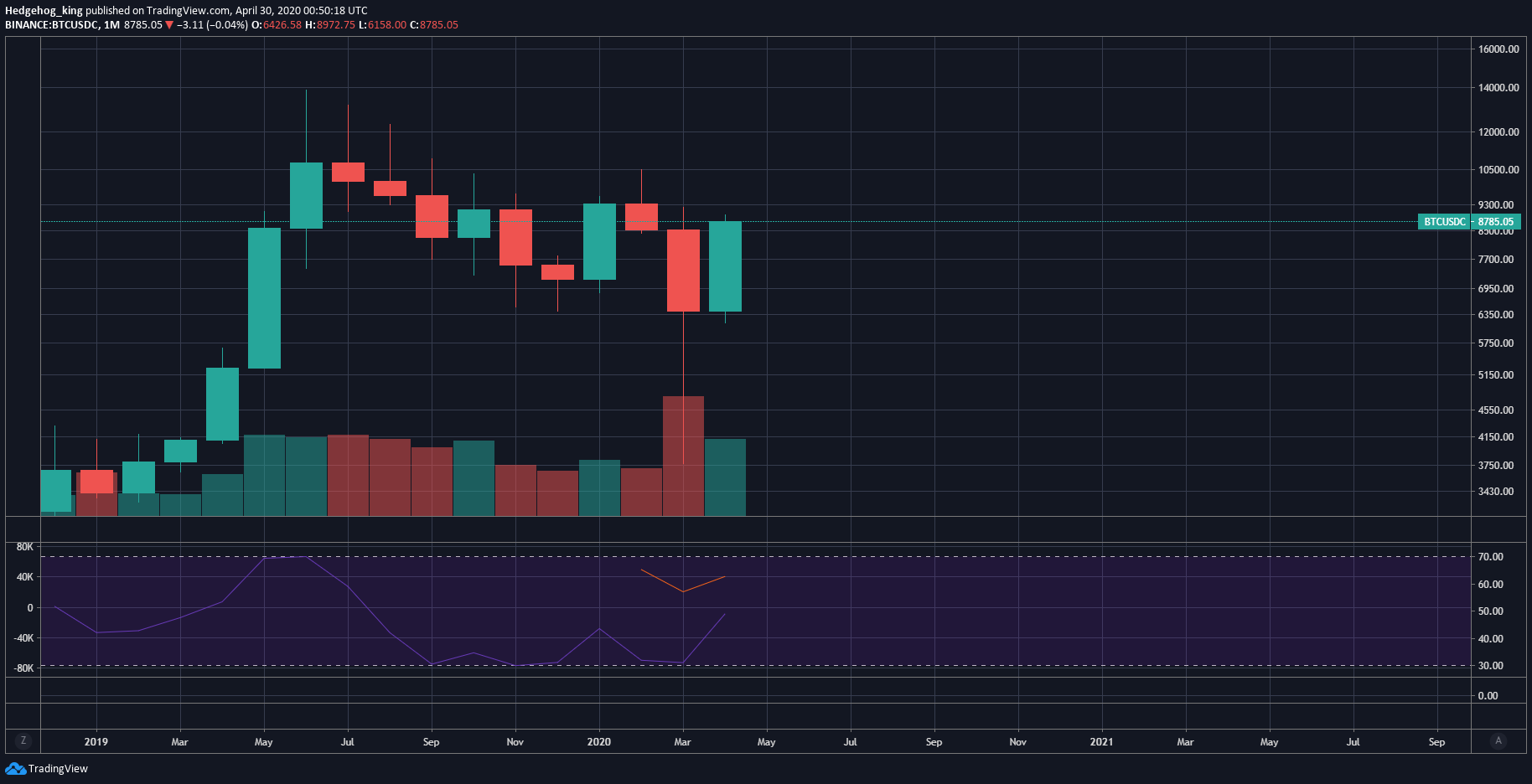Image resolution: width=1532 pixels, height=784 pixels.
Task: Click the -40K left axis label
Action: [23, 638]
